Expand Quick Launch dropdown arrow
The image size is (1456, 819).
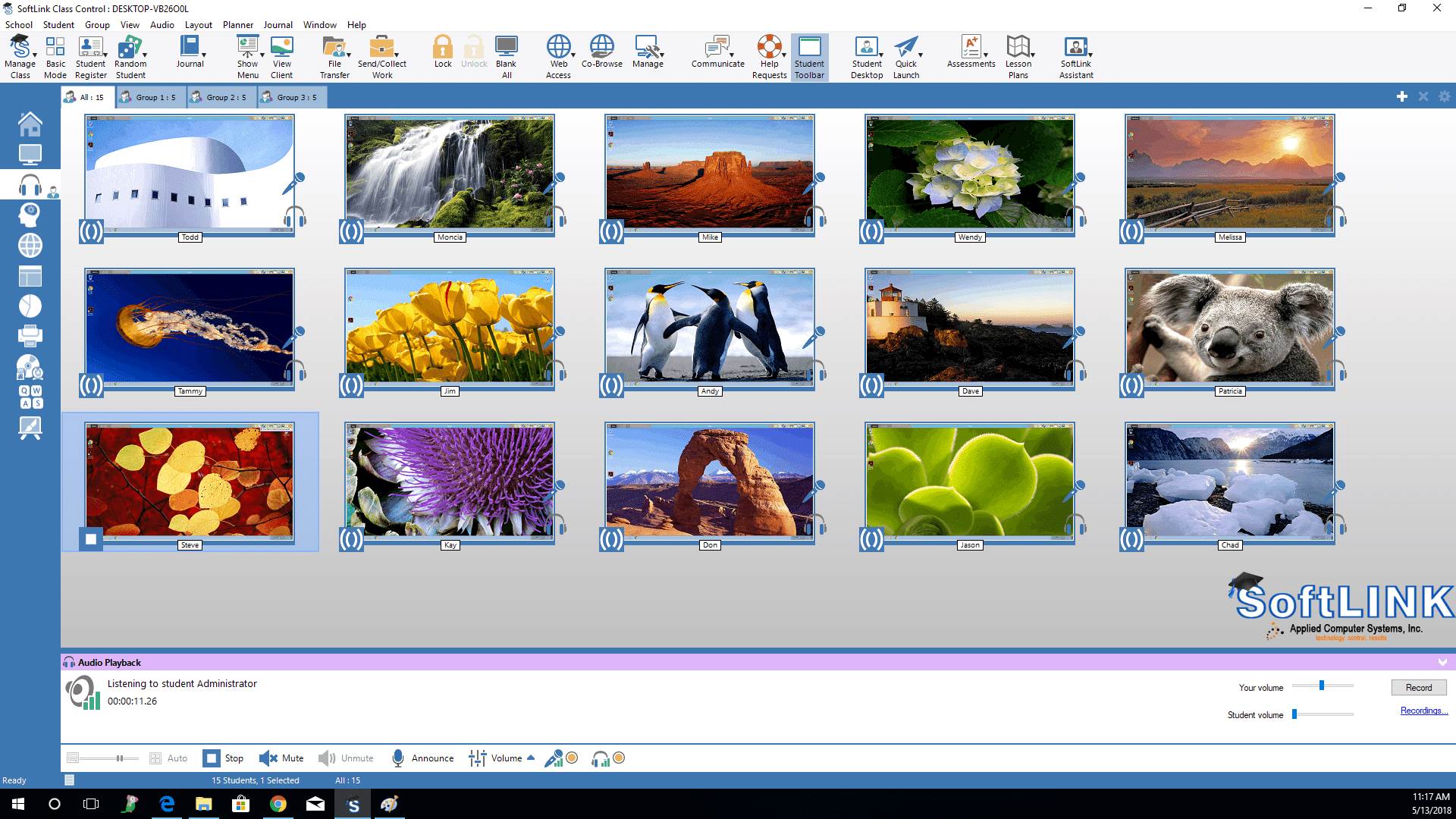pyautogui.click(x=921, y=55)
